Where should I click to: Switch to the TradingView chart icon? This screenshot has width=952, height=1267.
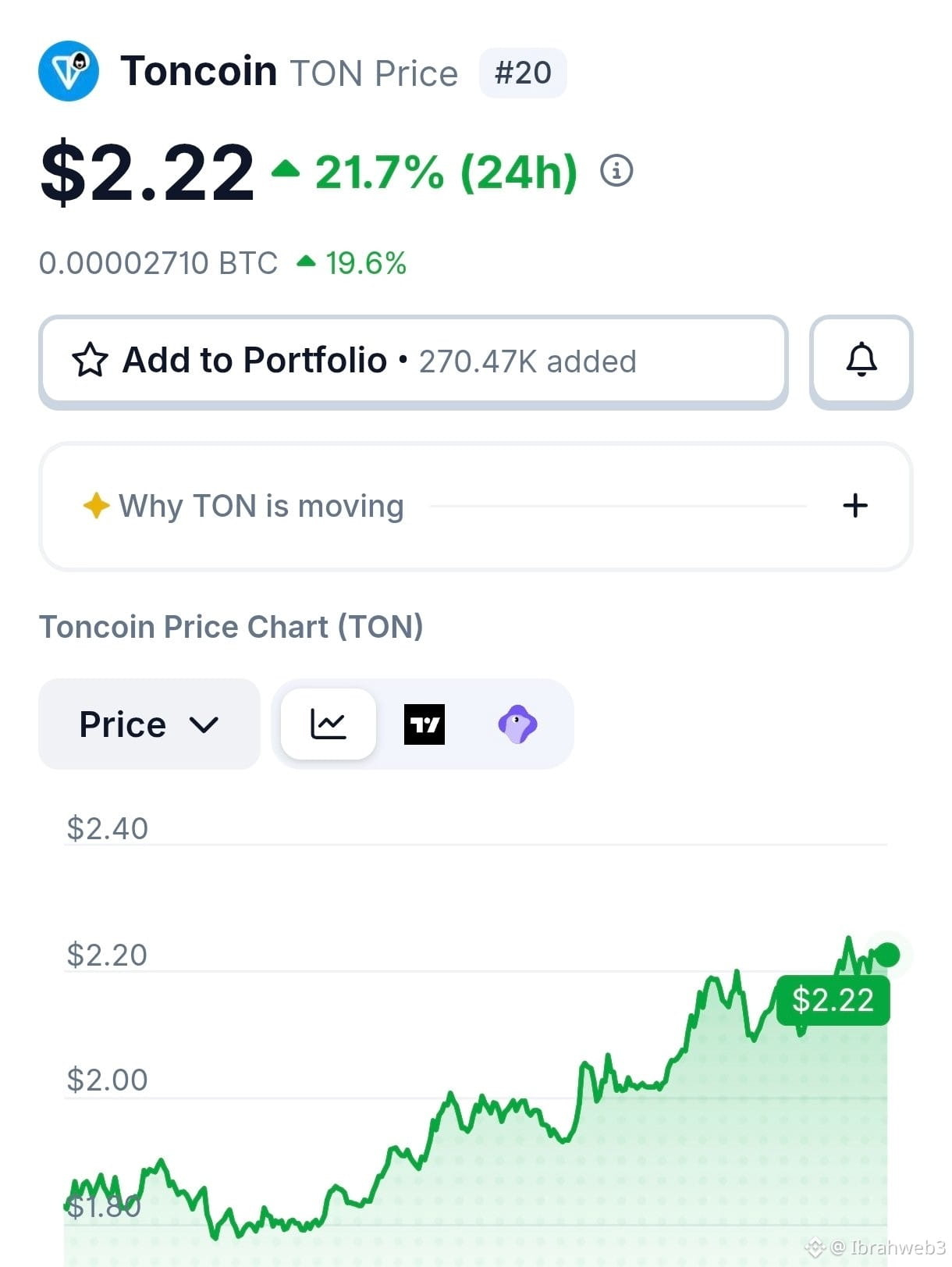(x=424, y=724)
